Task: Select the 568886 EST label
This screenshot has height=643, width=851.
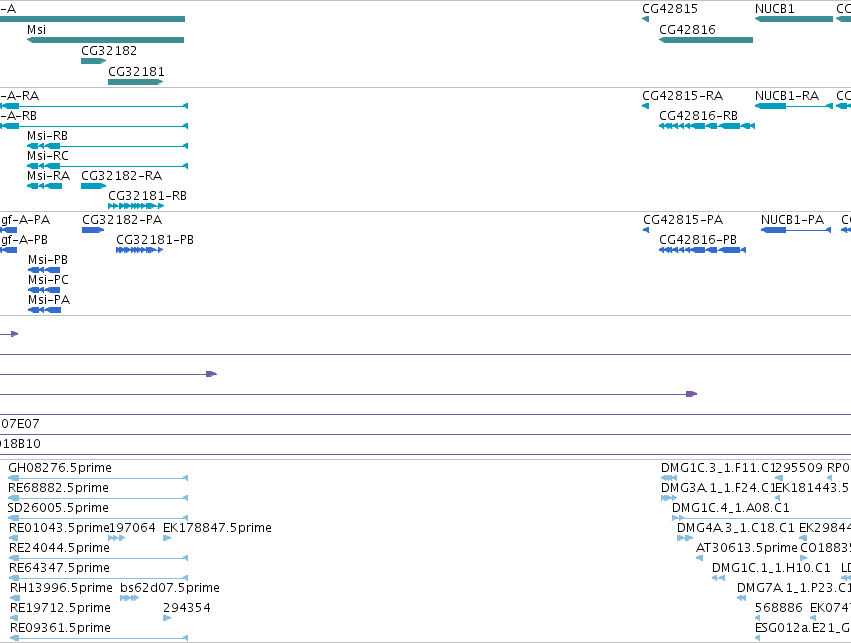Action: click(x=778, y=608)
